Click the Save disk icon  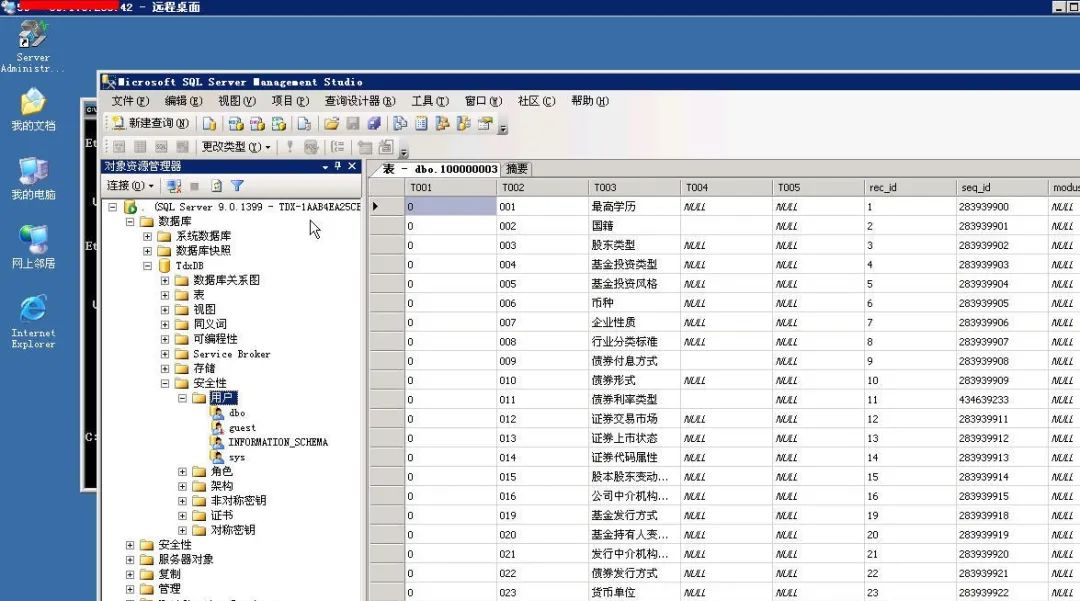pos(353,123)
